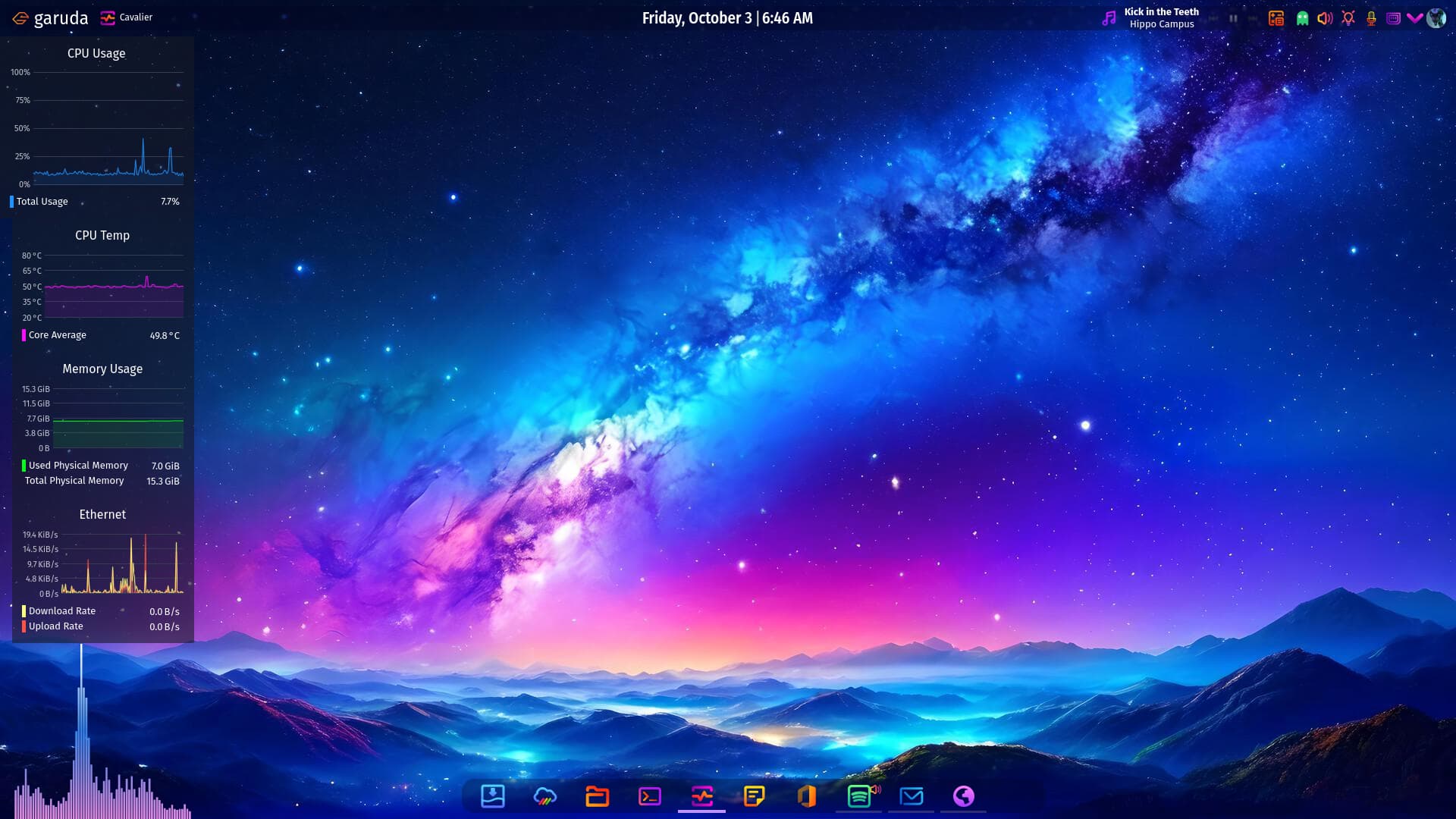Open the date and time calendar
The width and height of the screenshot is (1456, 819).
point(727,18)
